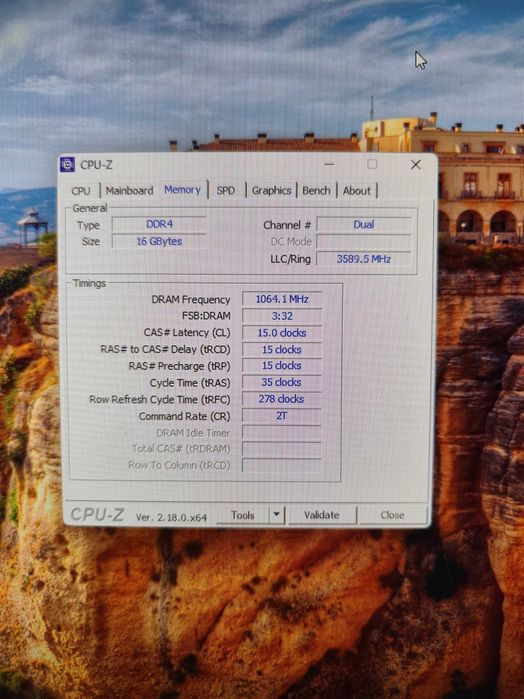Screen dimensions: 524x699
Task: Select the Memory tab
Action: 182,190
